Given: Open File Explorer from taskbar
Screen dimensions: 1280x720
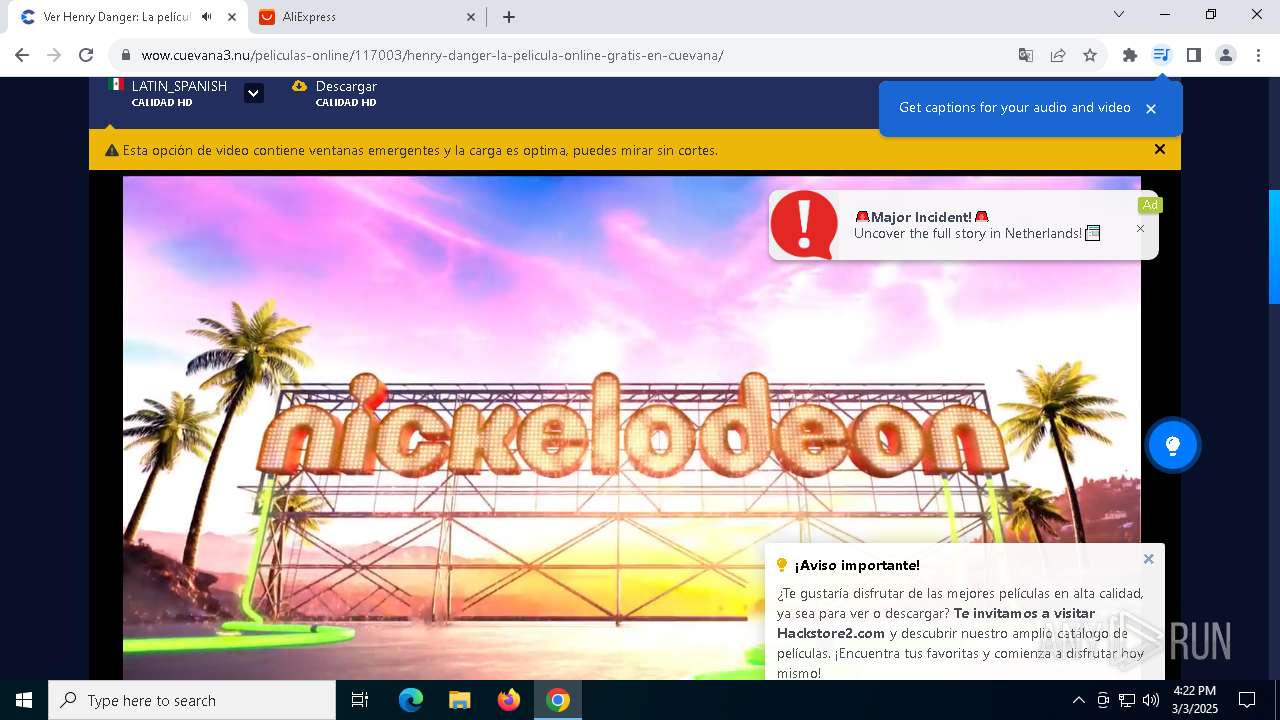Looking at the screenshot, I should click(x=459, y=700).
